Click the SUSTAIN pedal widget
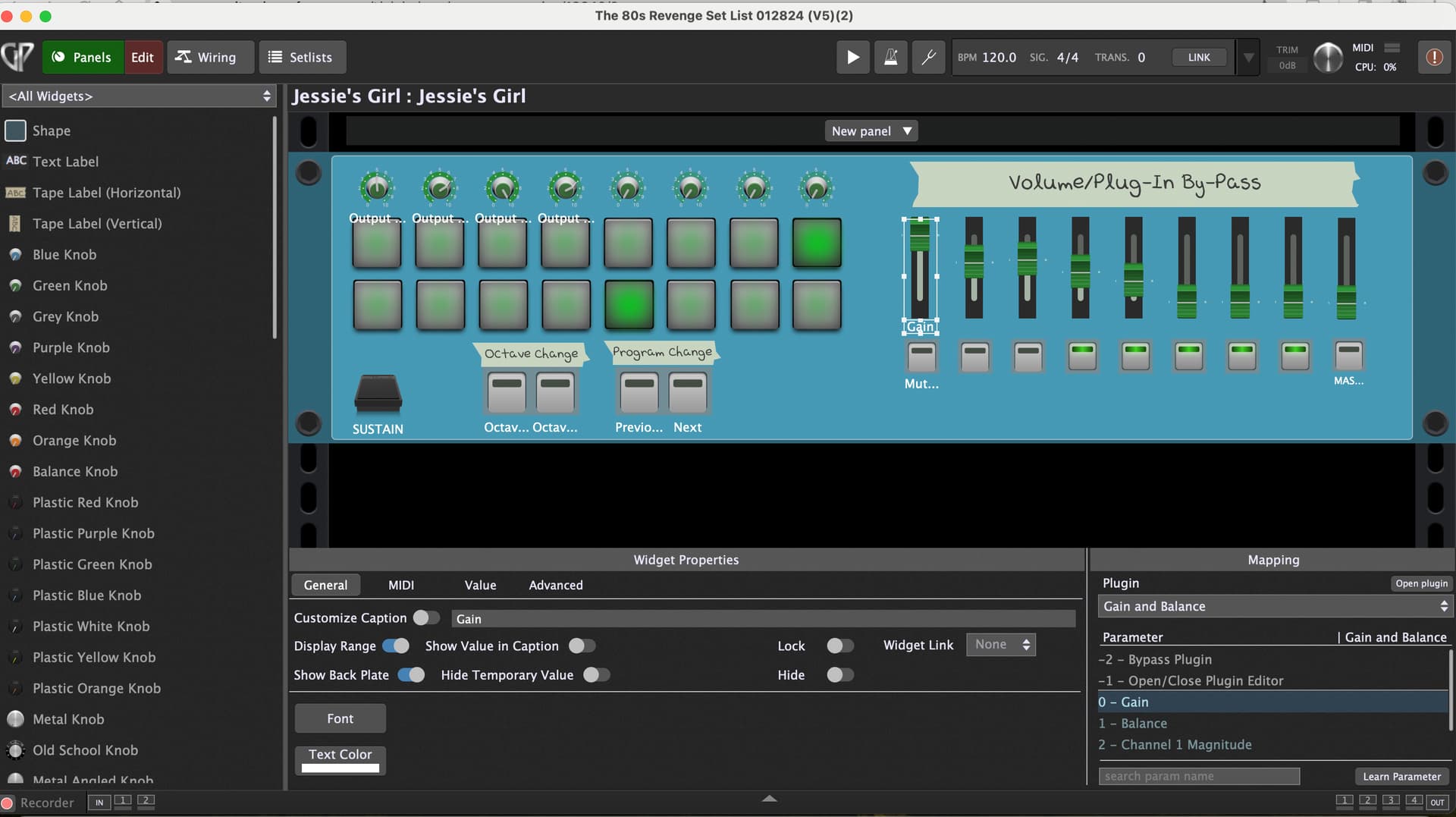Screen dimensions: 1456x817 point(378,394)
